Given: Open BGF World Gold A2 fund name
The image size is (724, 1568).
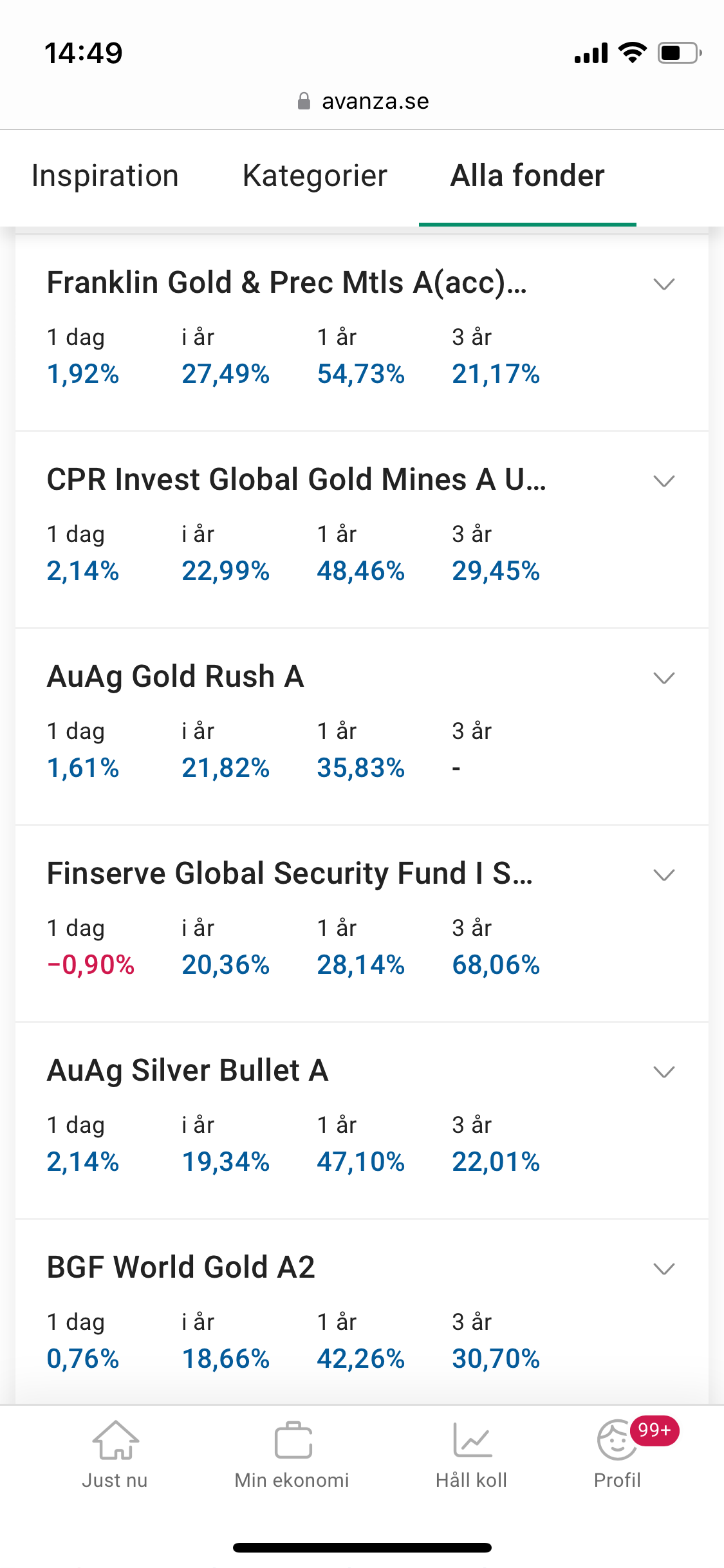Looking at the screenshot, I should (181, 1267).
